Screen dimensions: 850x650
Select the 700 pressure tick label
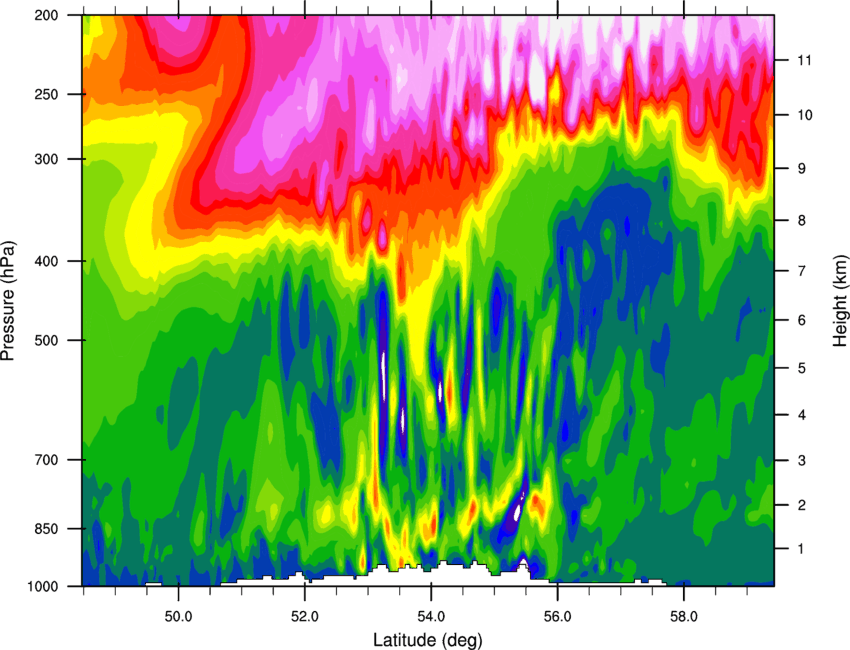point(47,460)
